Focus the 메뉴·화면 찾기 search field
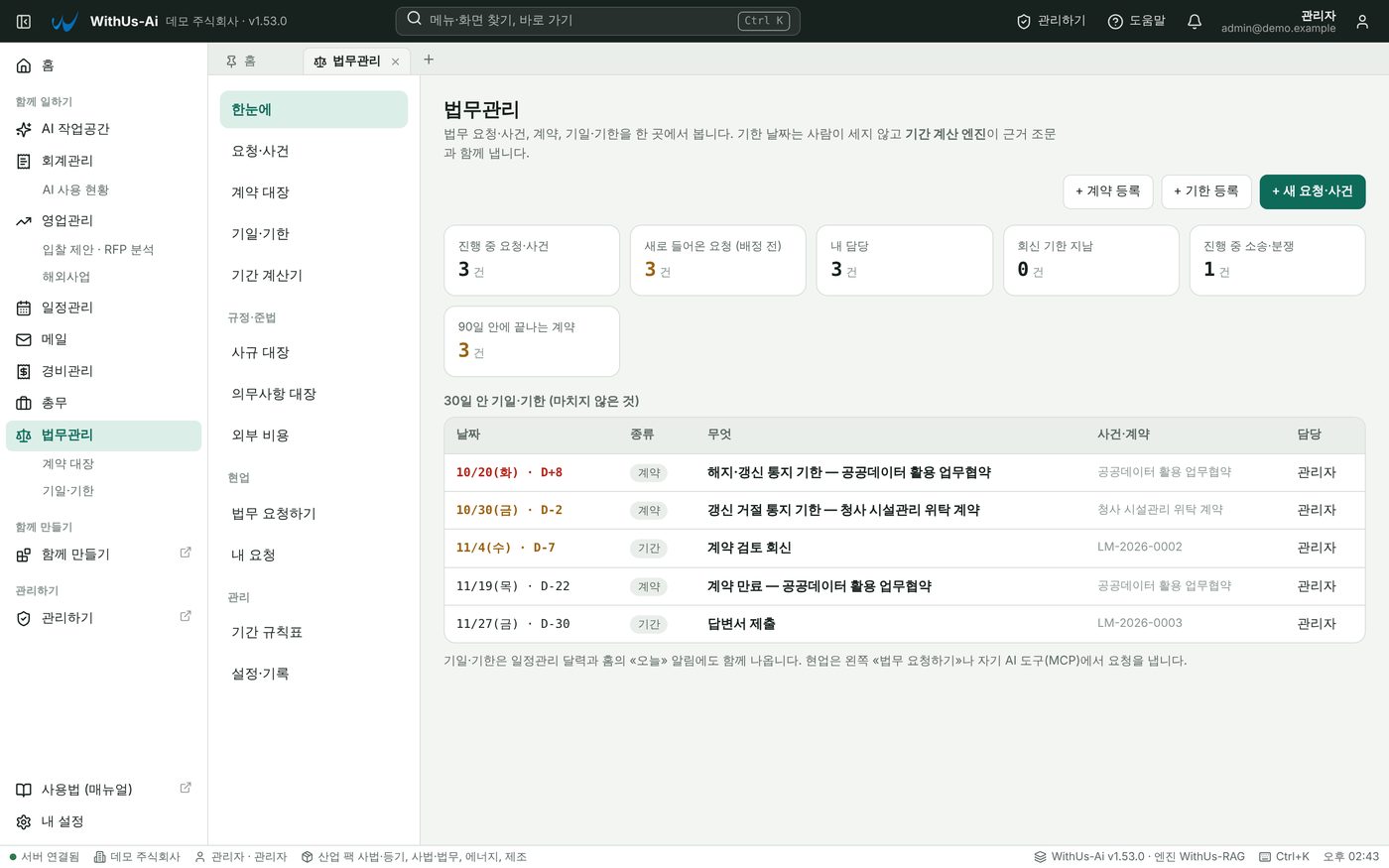The height and width of the screenshot is (868, 1389). click(597, 21)
